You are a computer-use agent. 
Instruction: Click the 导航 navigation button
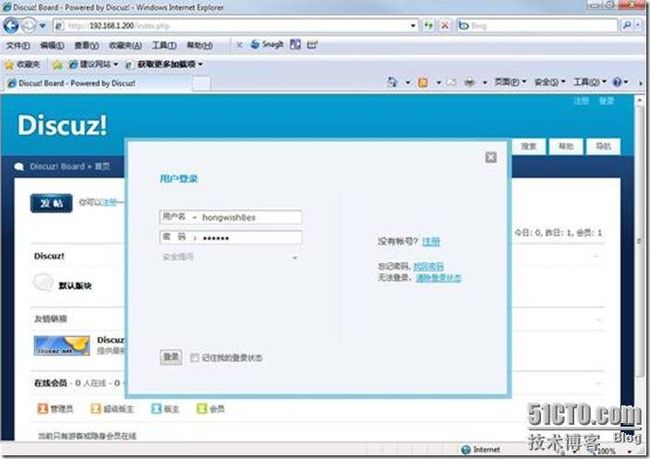[x=603, y=146]
